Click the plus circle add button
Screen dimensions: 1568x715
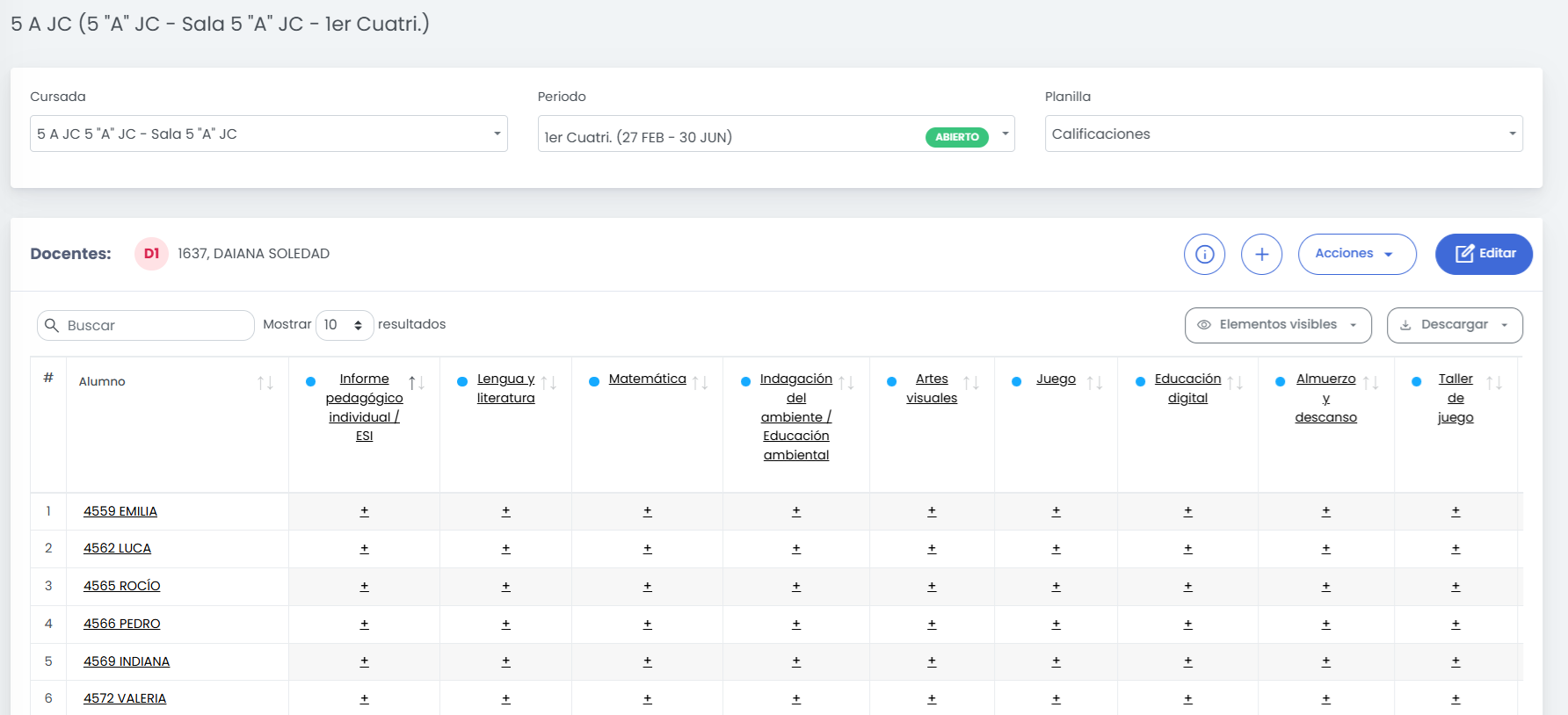1261,254
